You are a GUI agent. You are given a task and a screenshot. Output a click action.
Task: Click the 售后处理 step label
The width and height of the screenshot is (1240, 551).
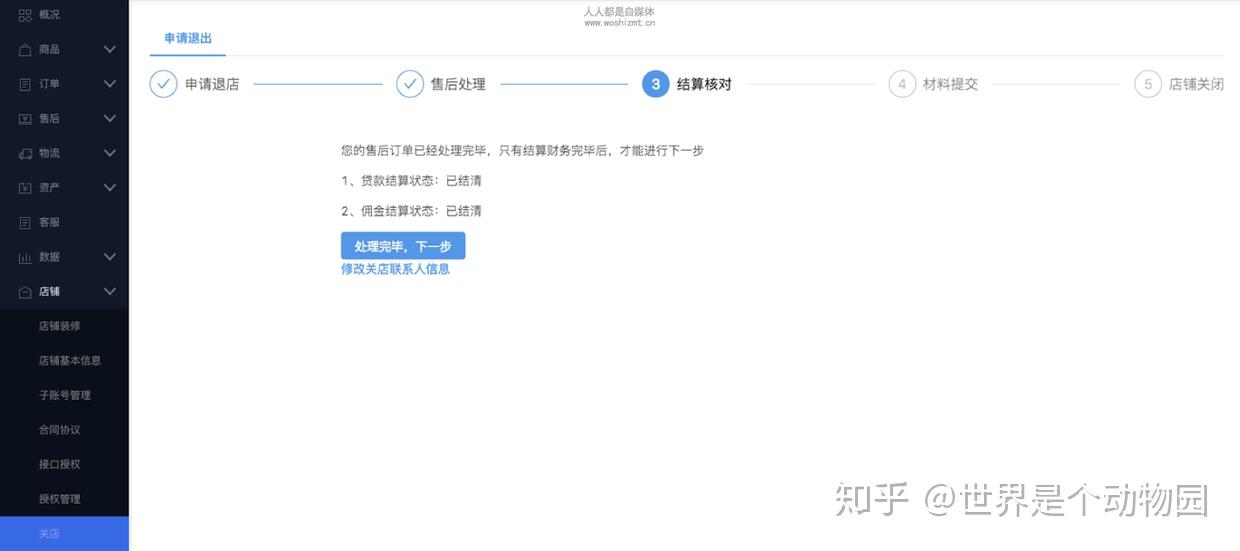pos(458,84)
